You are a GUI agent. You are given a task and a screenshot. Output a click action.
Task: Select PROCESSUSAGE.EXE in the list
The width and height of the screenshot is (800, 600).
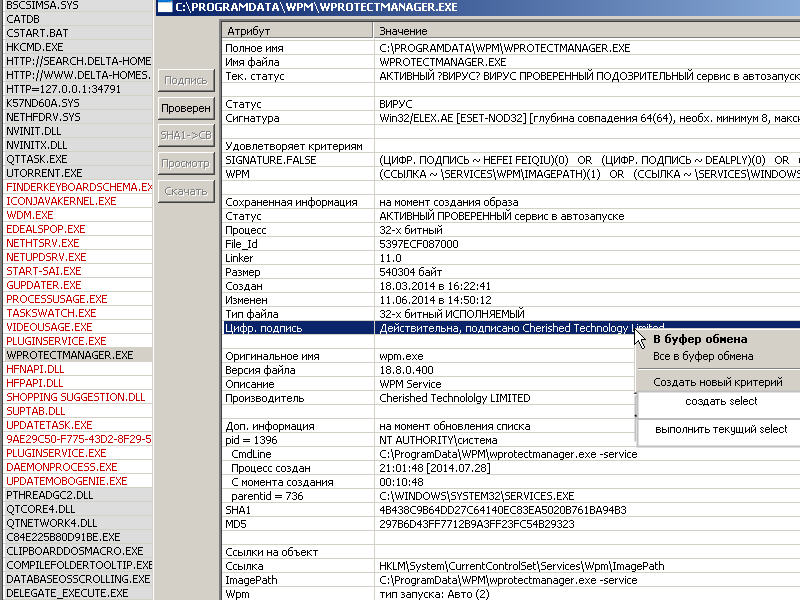pos(57,299)
